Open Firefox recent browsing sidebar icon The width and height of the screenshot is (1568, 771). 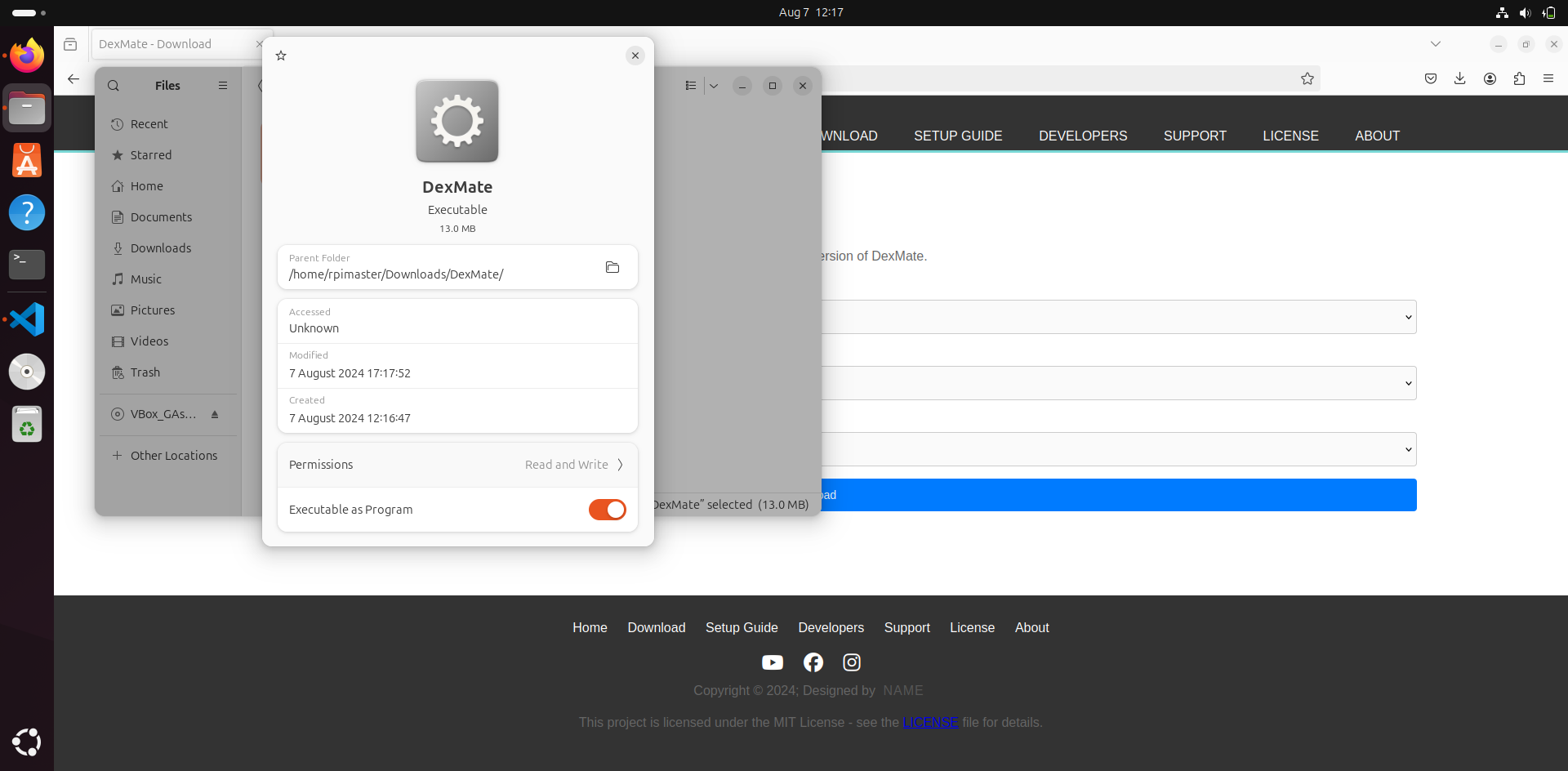[x=70, y=44]
